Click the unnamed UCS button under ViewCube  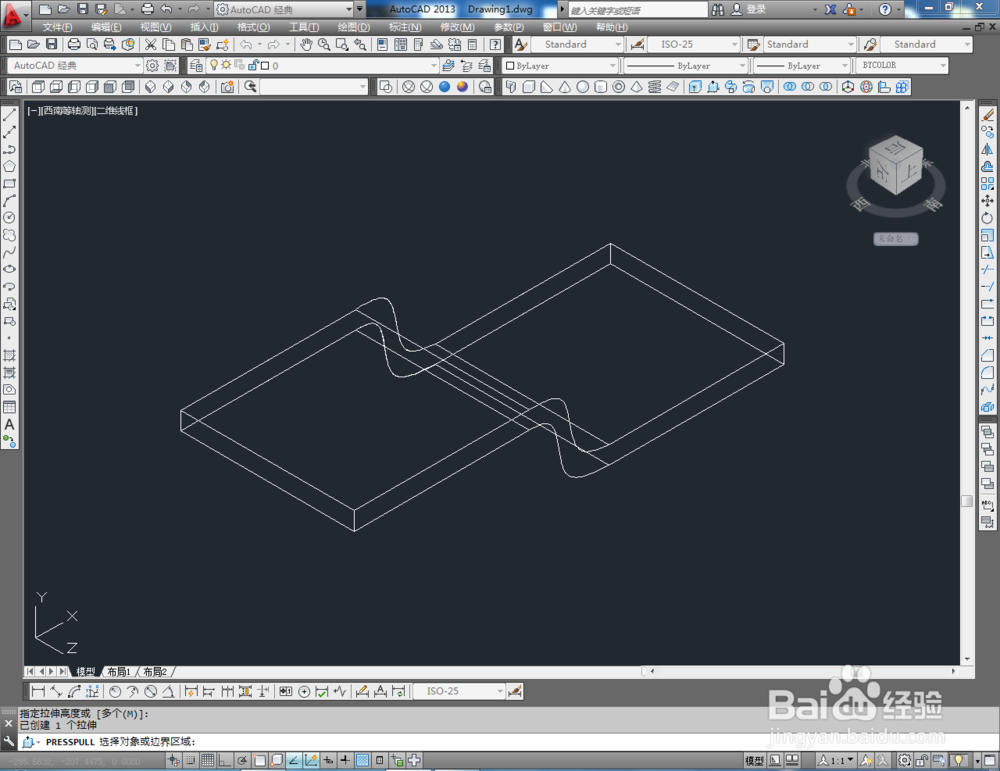(x=895, y=239)
